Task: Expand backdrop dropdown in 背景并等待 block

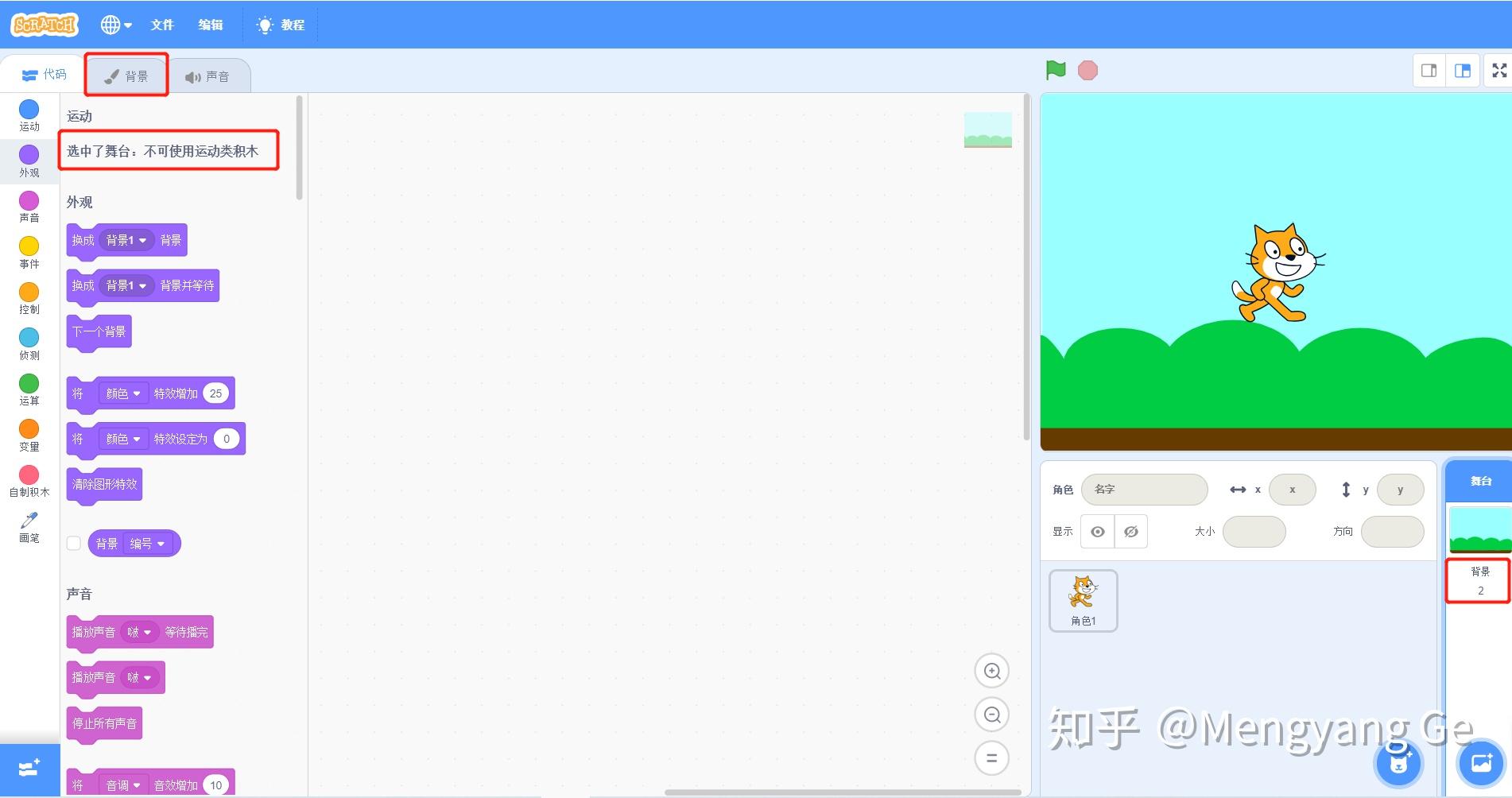Action: click(x=126, y=285)
